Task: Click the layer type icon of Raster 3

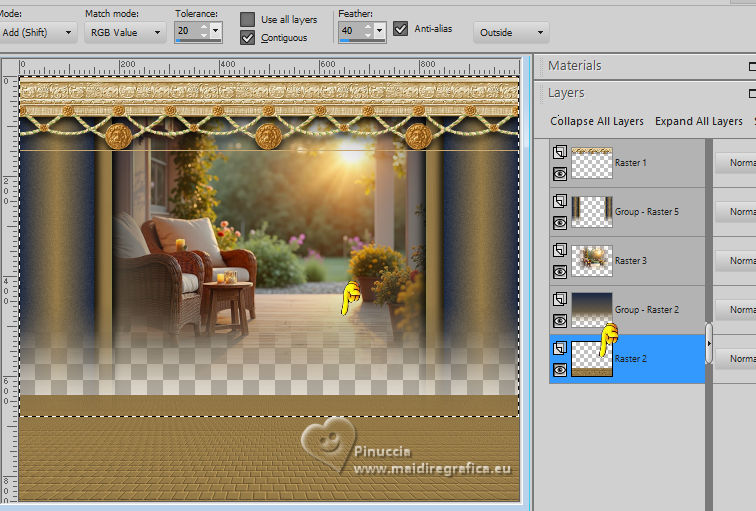Action: point(560,250)
